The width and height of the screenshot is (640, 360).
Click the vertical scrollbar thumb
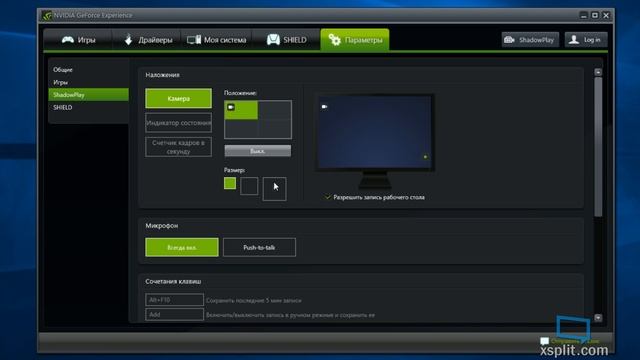[x=598, y=147]
